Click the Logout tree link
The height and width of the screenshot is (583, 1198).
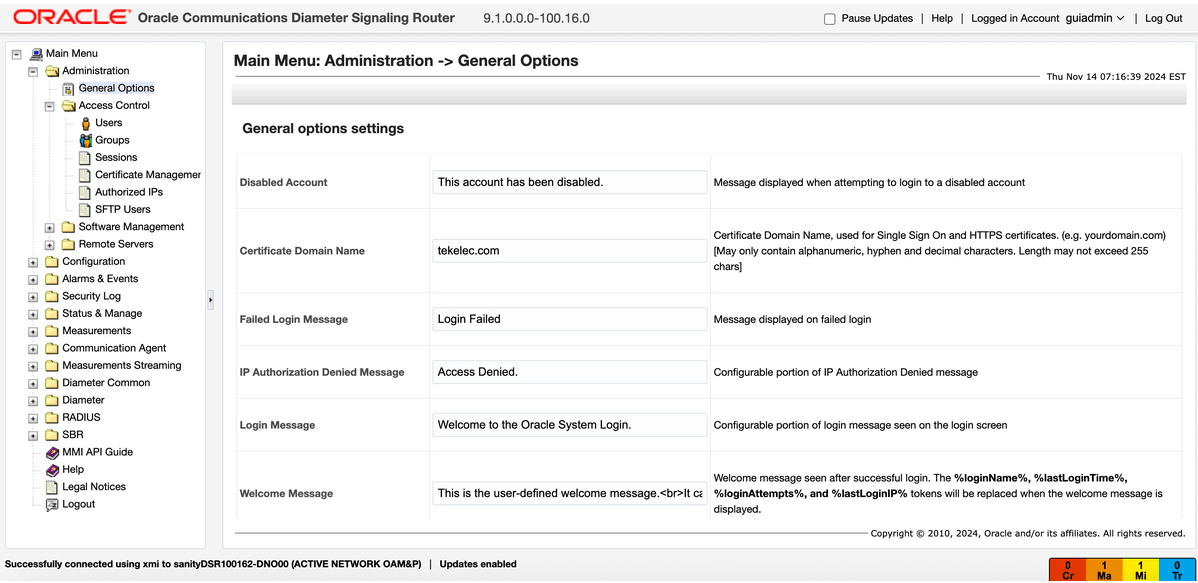tap(79, 504)
